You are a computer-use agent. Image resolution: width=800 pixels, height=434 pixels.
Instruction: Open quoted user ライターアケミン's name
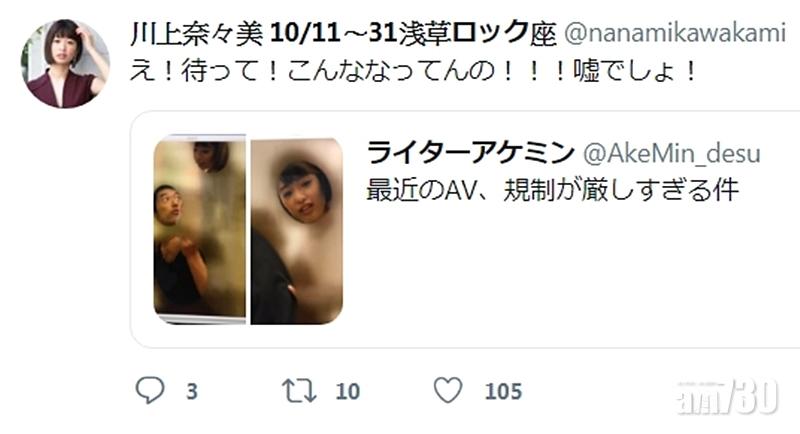[x=470, y=152]
